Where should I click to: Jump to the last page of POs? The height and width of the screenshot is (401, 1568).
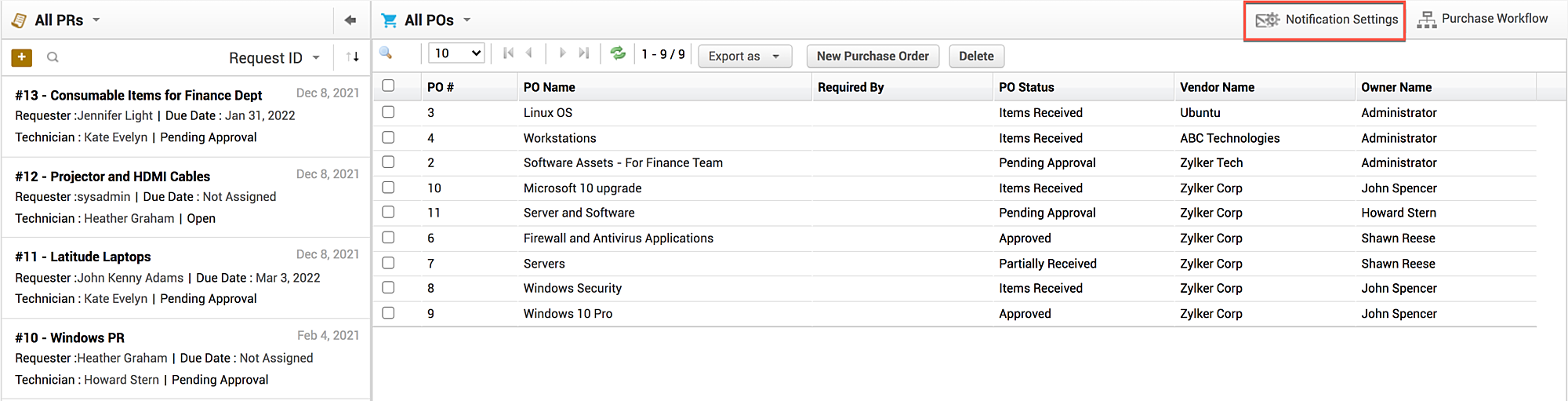coord(583,53)
